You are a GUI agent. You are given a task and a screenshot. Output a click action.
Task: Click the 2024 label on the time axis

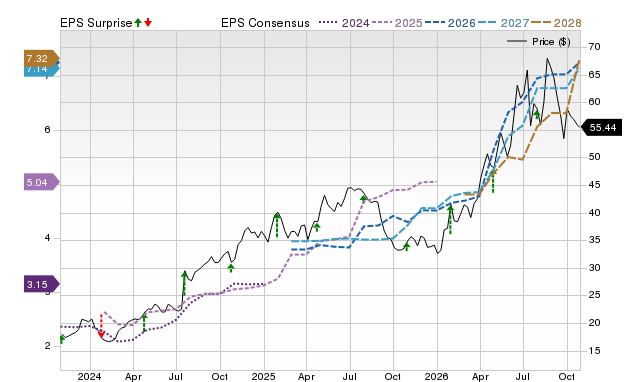89,376
